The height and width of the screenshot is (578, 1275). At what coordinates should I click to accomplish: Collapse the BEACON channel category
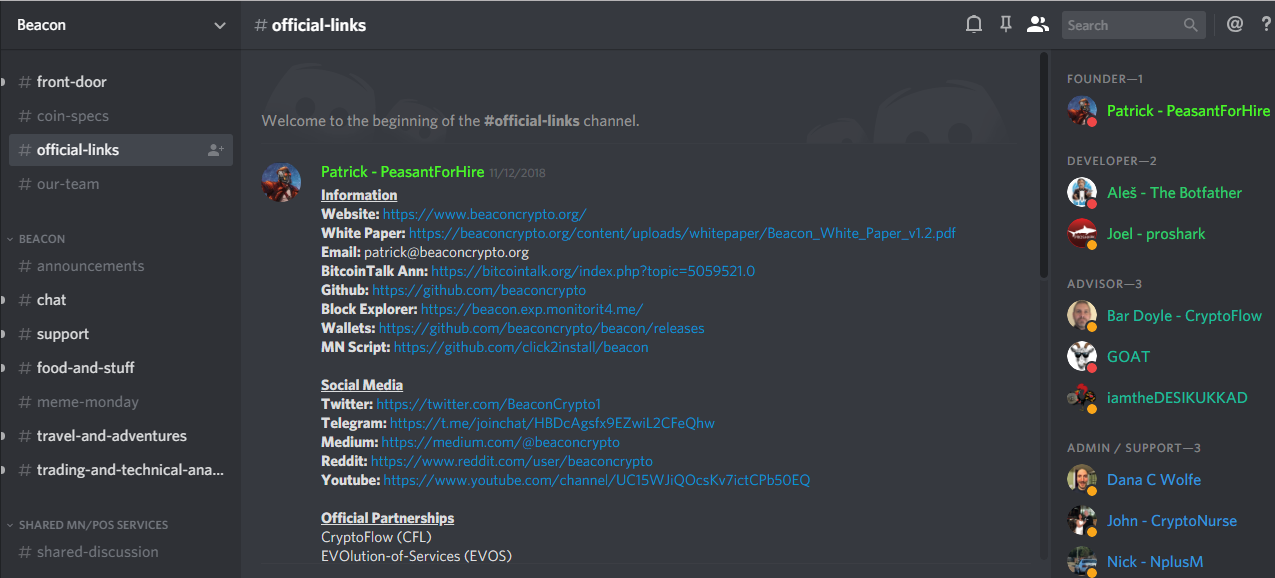[x=41, y=239]
